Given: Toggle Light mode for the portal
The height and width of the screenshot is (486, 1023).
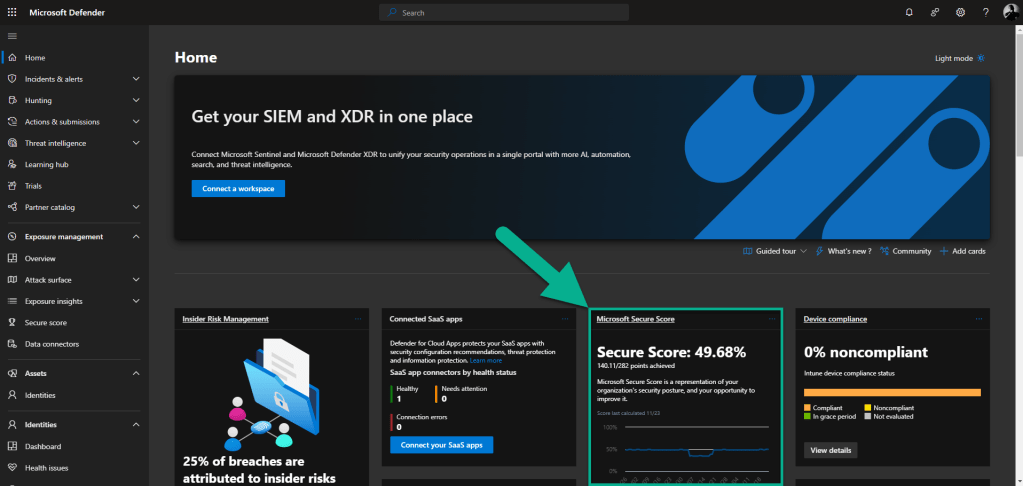Looking at the screenshot, I should point(958,58).
